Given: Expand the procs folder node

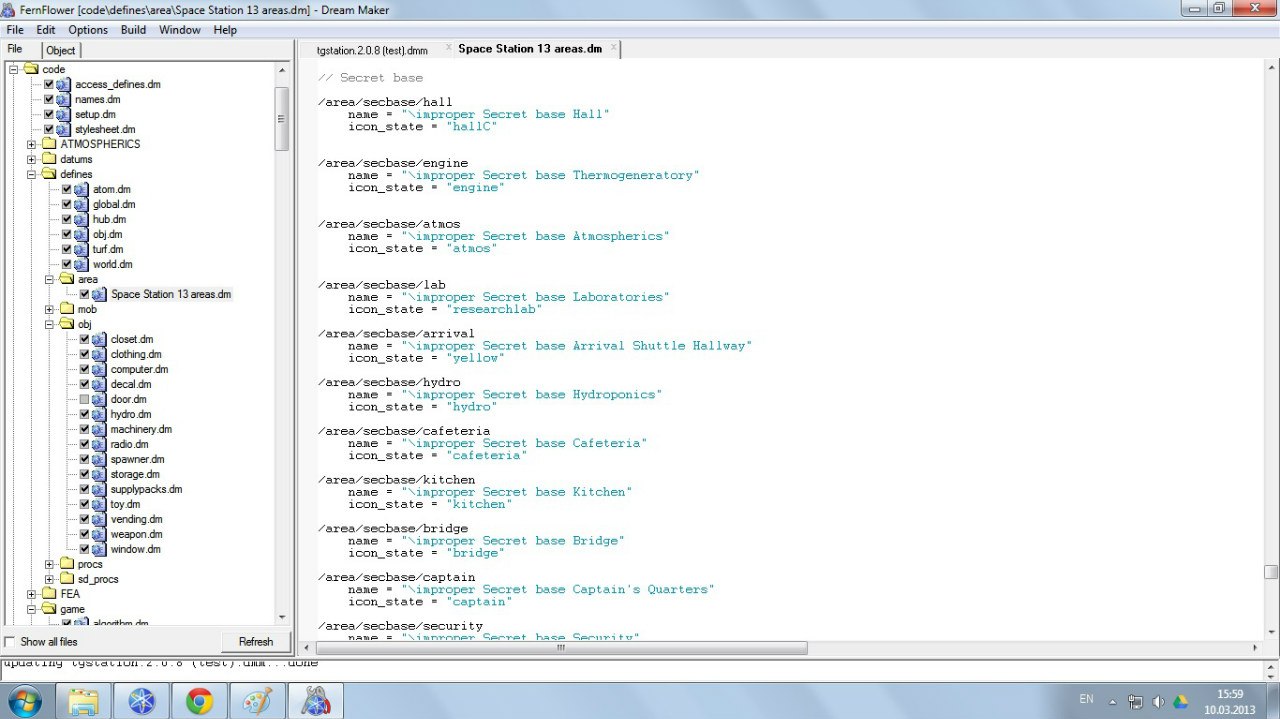Looking at the screenshot, I should (x=50, y=564).
